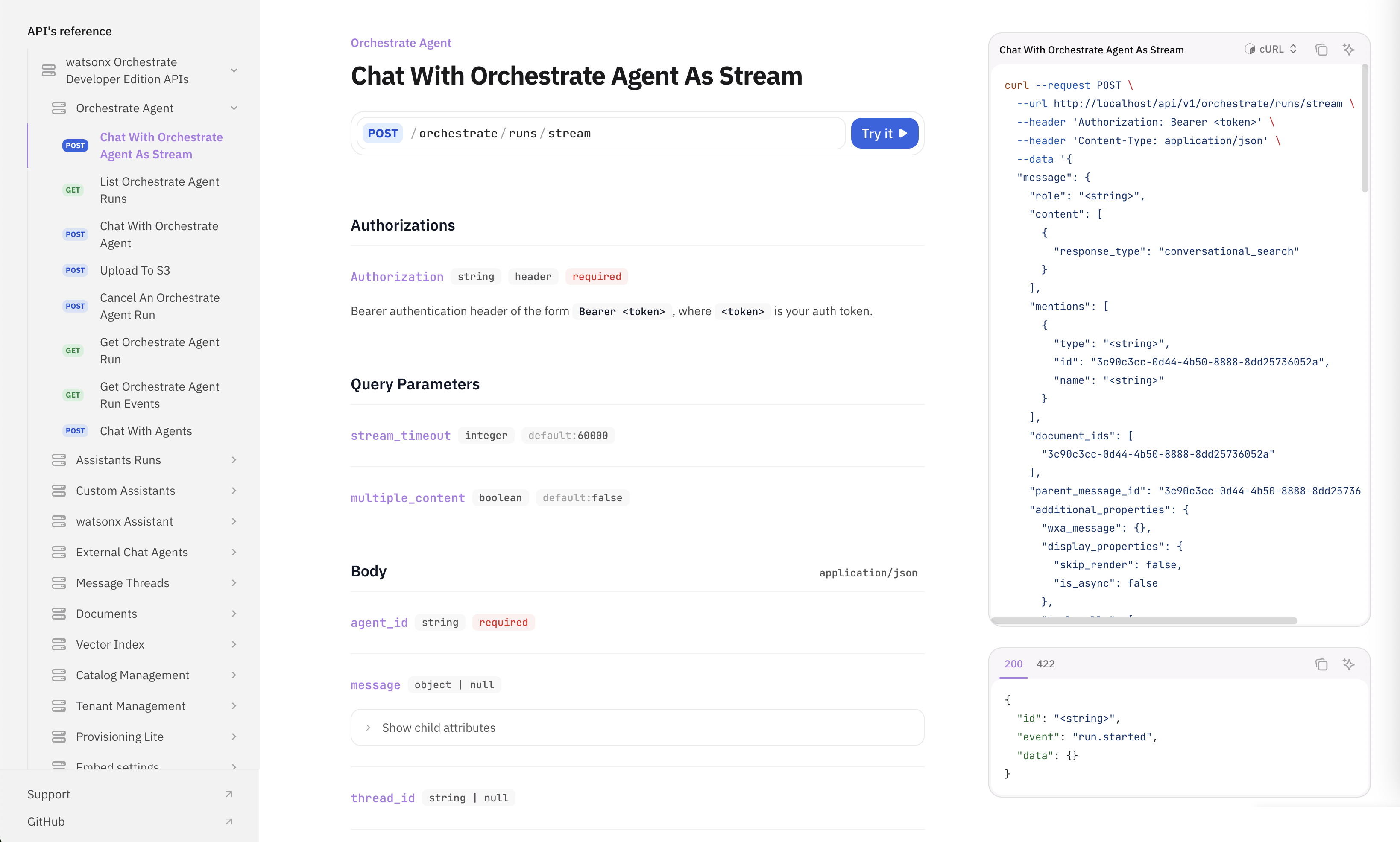Open Get Orchestrate Agent Run Events page

point(159,395)
